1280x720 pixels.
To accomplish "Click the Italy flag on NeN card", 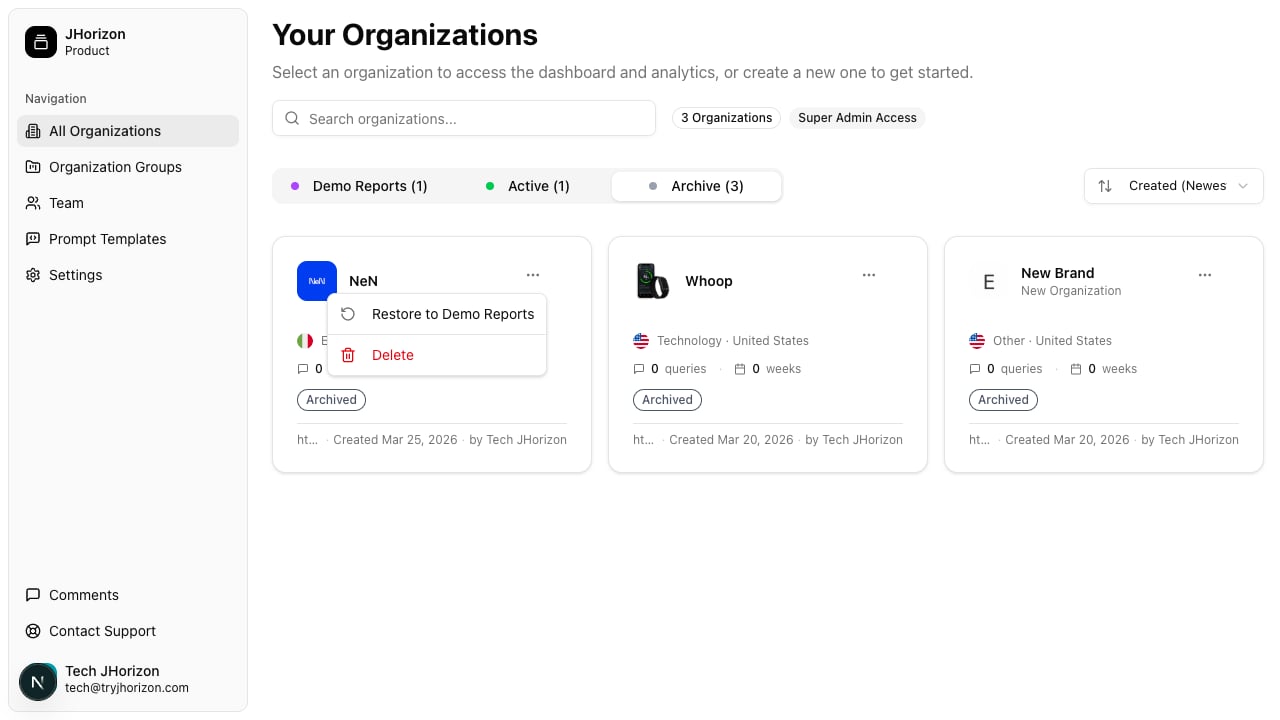I will 305,341.
